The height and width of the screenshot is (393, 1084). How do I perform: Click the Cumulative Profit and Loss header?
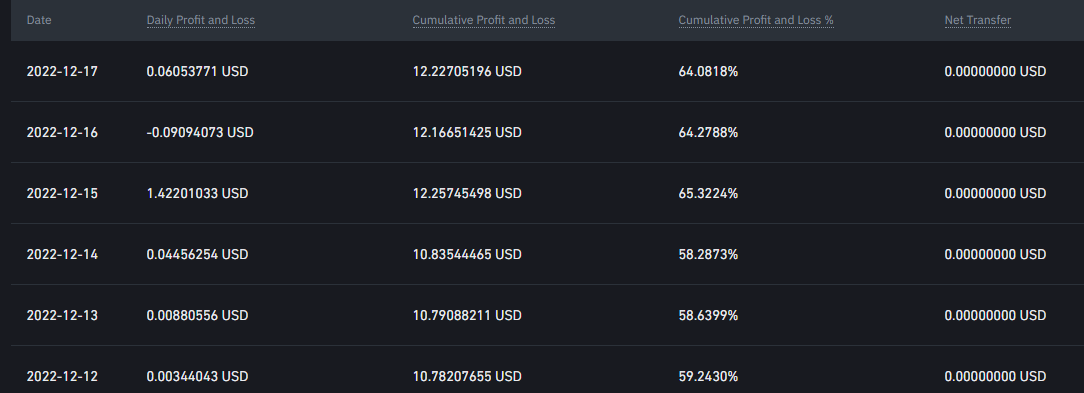tap(483, 20)
